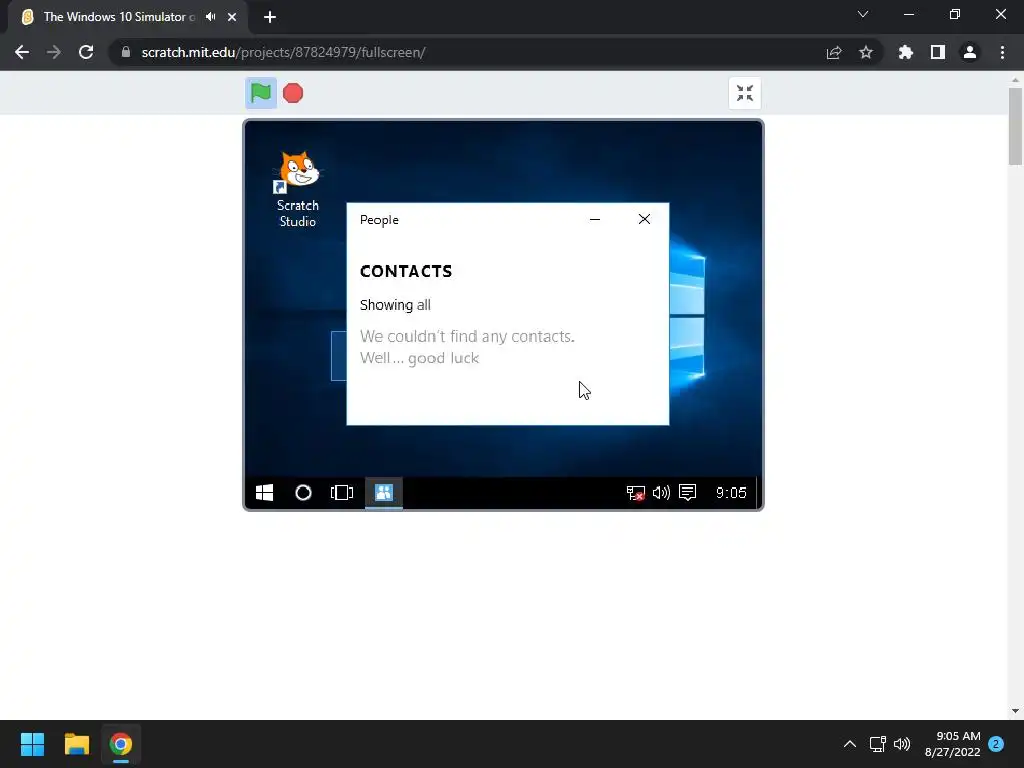1024x768 pixels.
Task: Select the People app in simulated taskbar
Action: pyautogui.click(x=383, y=492)
